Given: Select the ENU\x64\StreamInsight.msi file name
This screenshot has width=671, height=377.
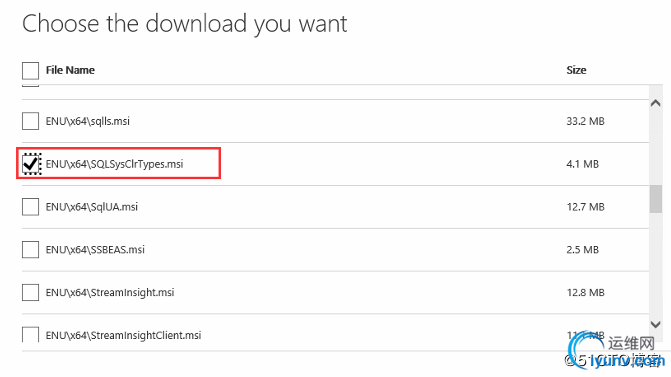Looking at the screenshot, I should pyautogui.click(x=110, y=292).
